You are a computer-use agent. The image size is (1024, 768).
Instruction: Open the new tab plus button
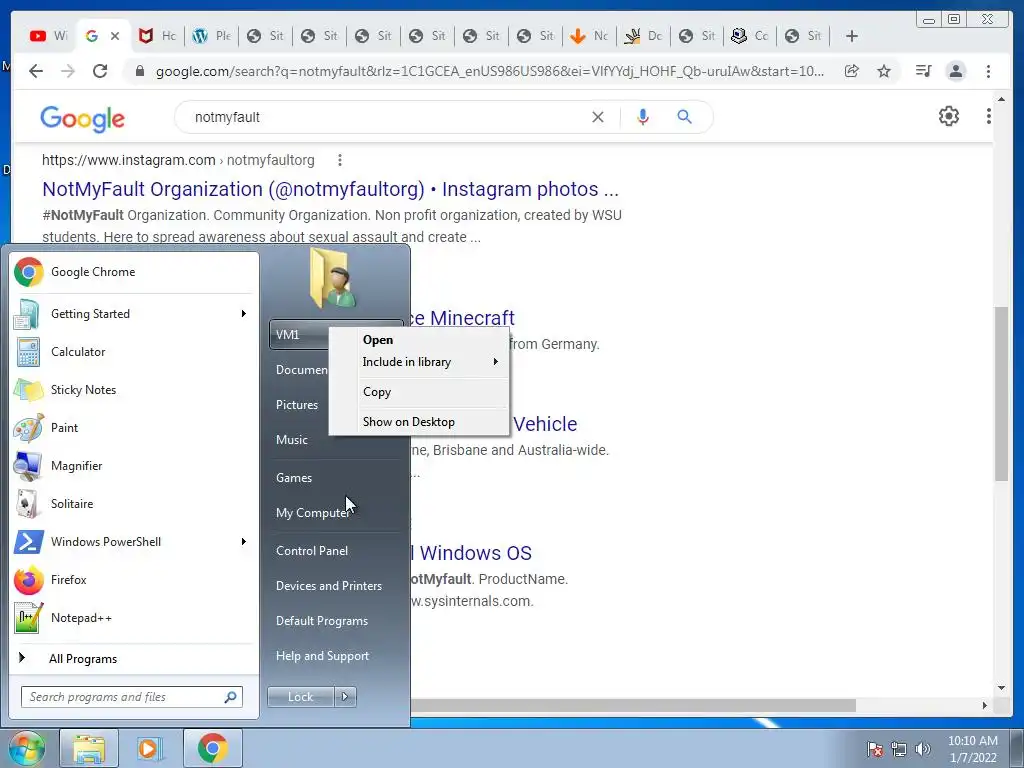coord(852,36)
